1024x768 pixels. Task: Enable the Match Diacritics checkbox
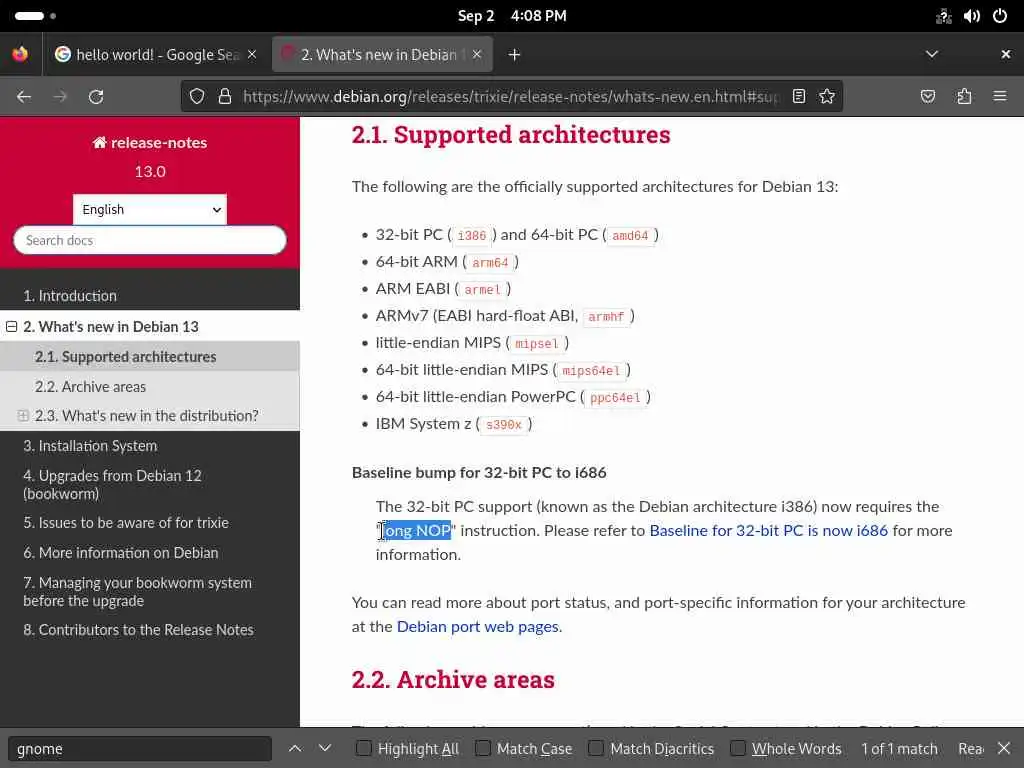pyautogui.click(x=596, y=748)
